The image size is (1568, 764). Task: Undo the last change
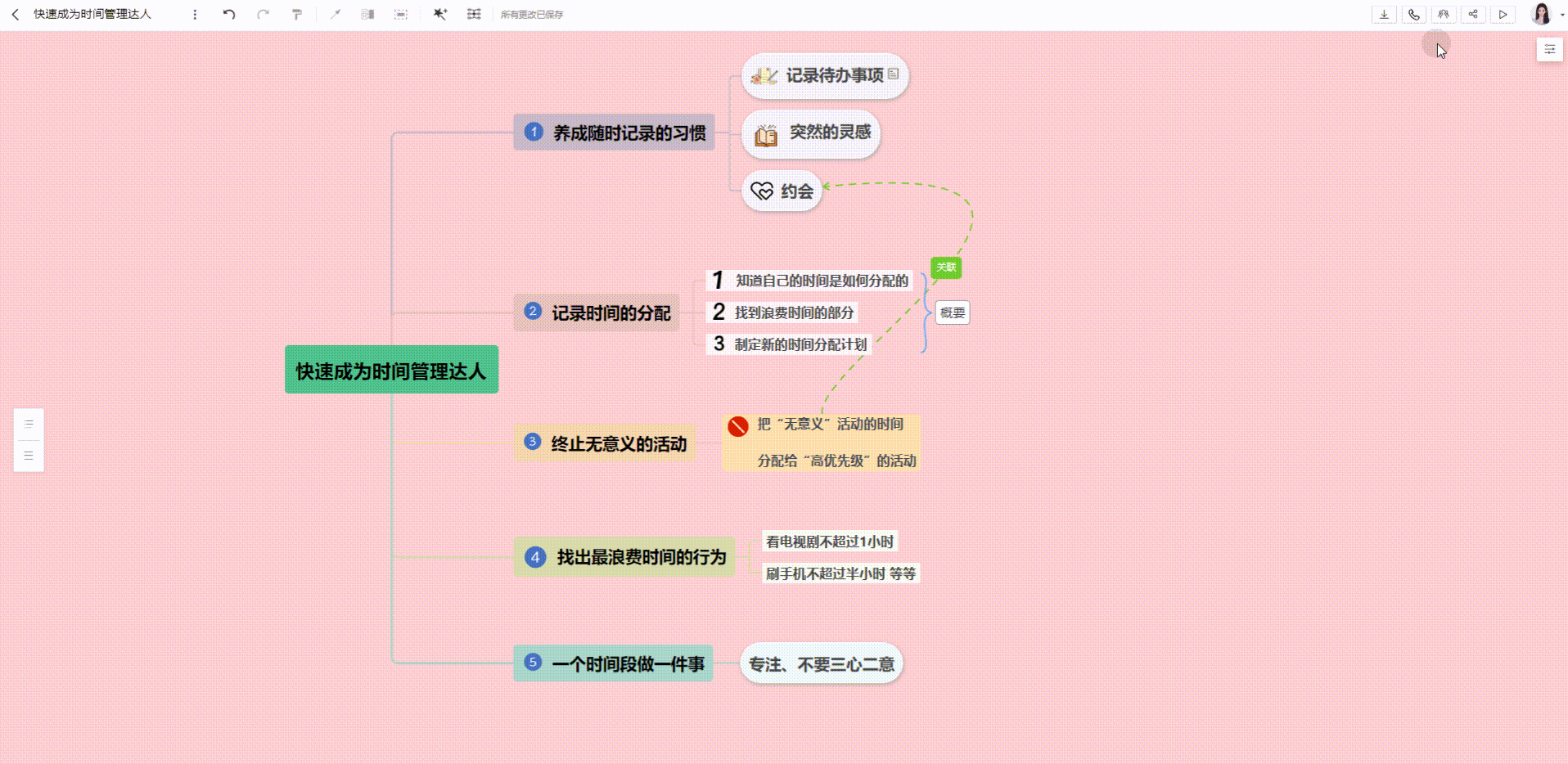(229, 15)
